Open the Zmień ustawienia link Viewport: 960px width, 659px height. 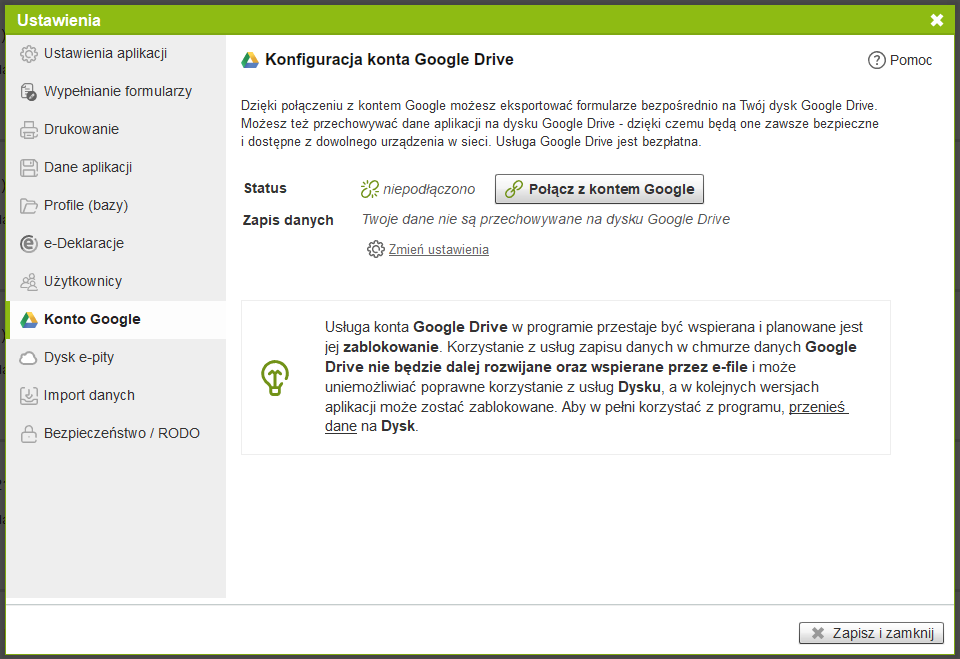438,250
